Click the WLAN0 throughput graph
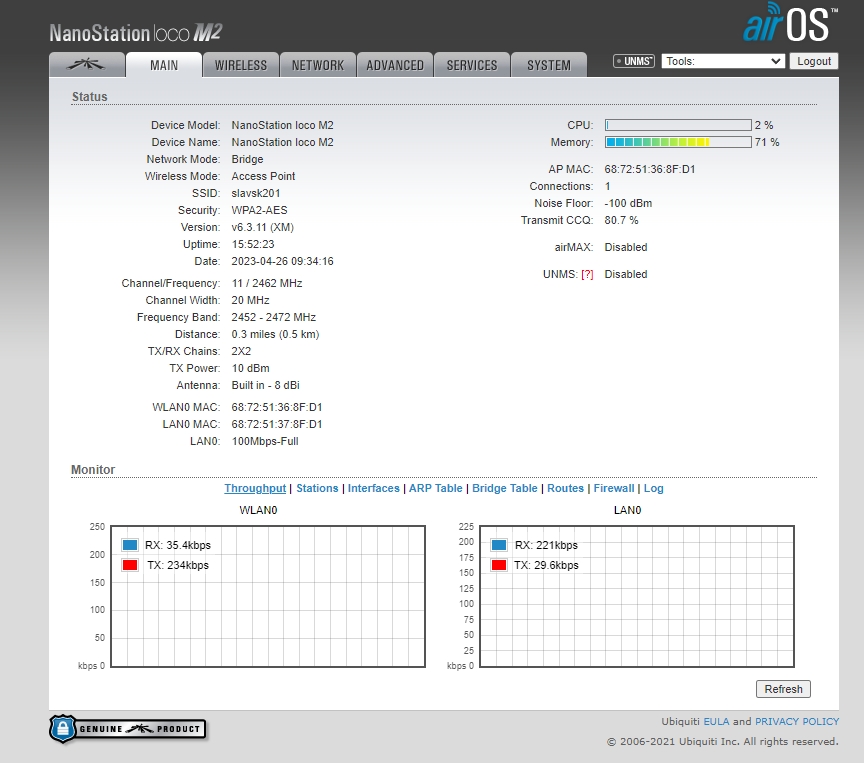 click(268, 597)
